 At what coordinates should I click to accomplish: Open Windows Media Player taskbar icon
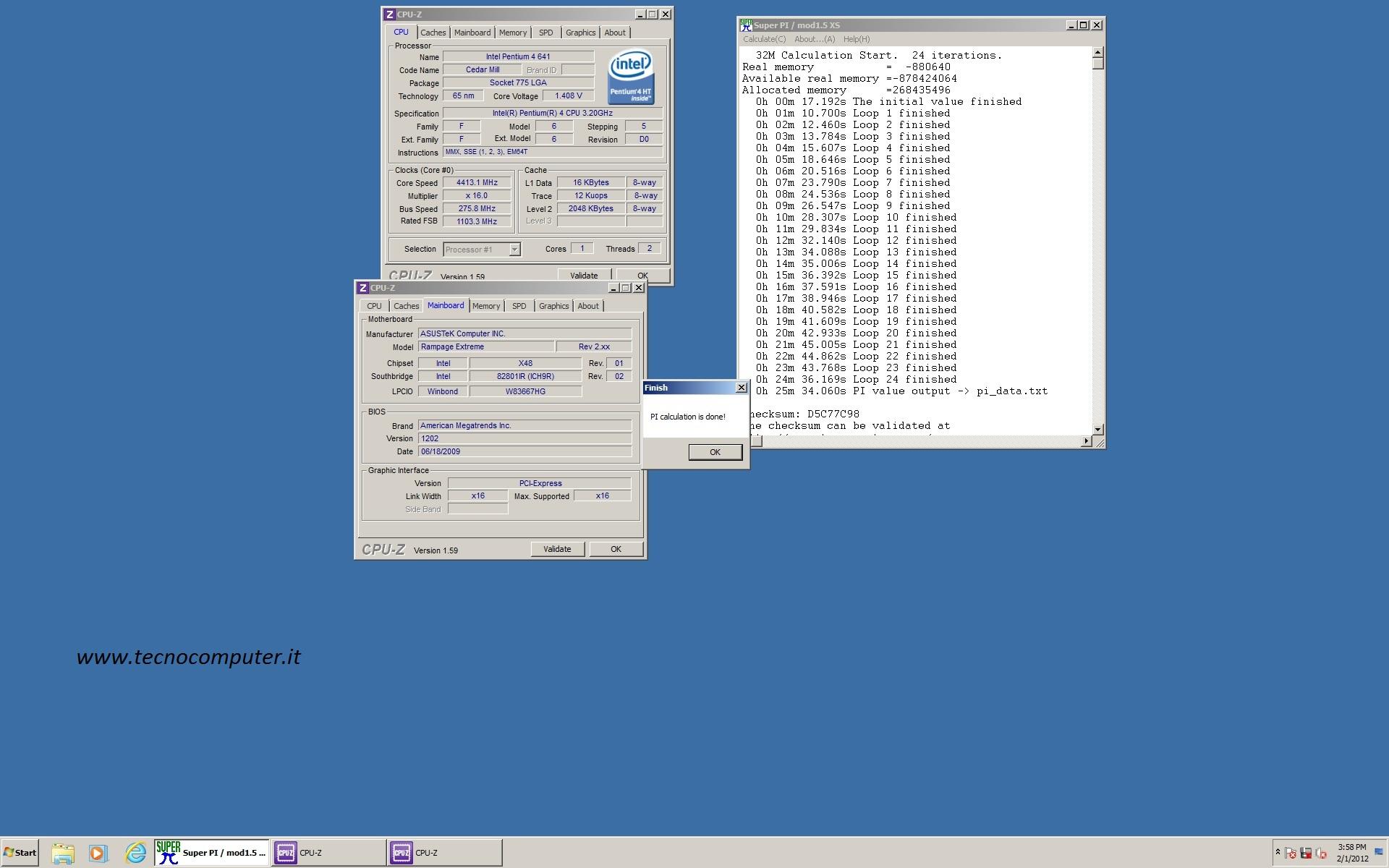[98, 853]
